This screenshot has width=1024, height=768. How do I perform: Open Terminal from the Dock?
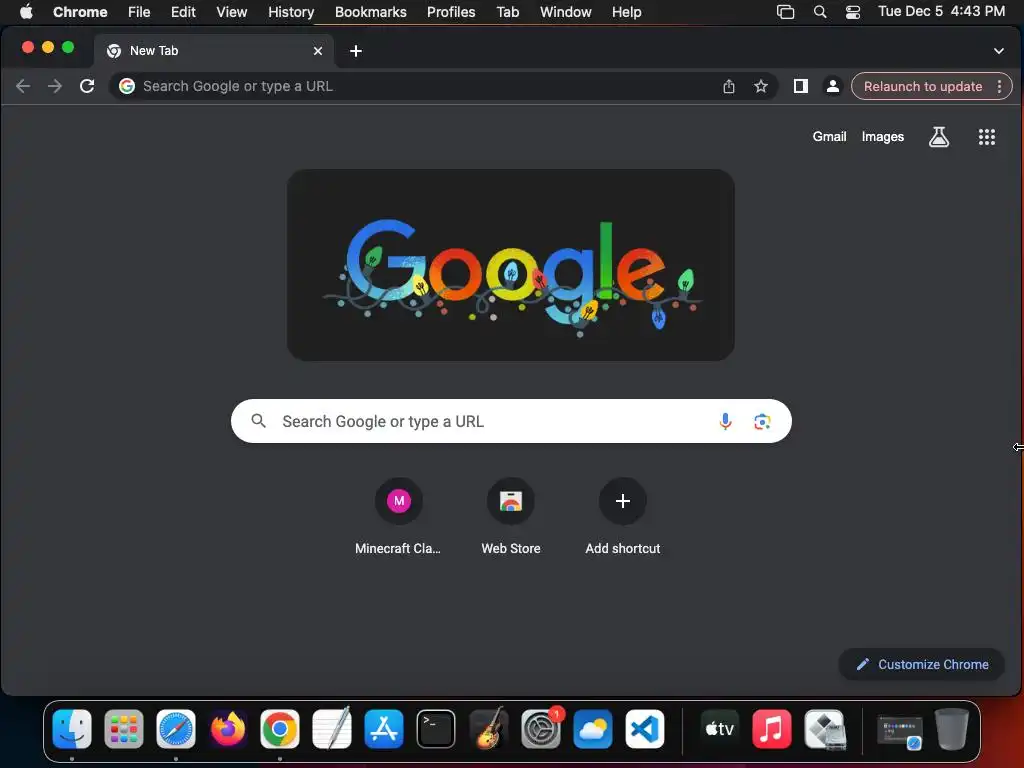436,729
